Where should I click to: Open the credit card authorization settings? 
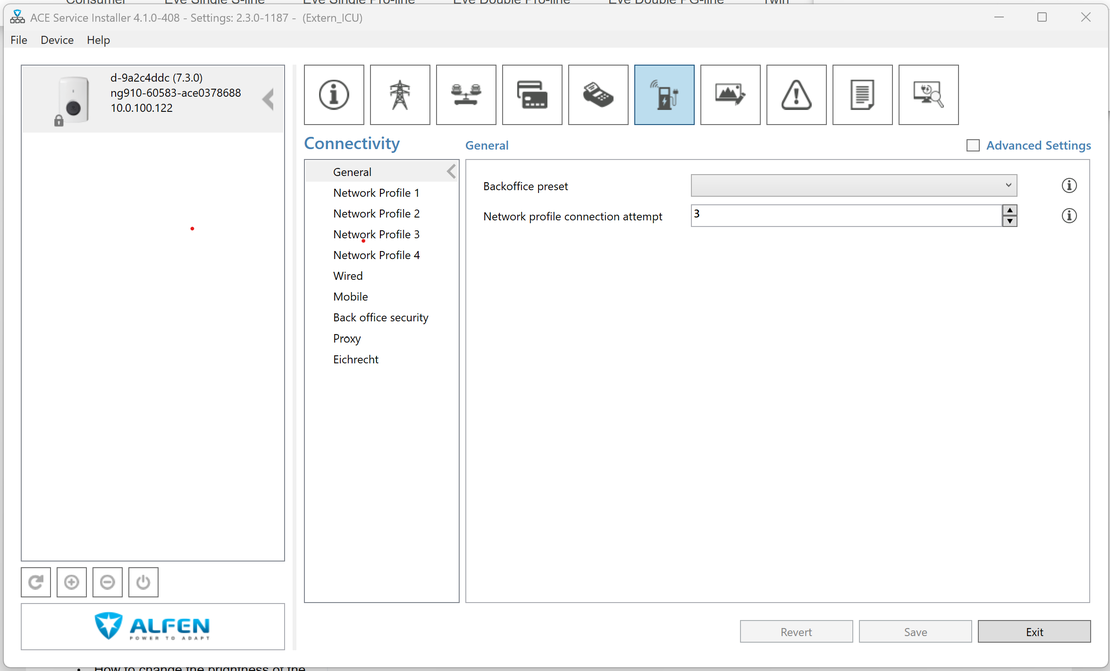532,95
